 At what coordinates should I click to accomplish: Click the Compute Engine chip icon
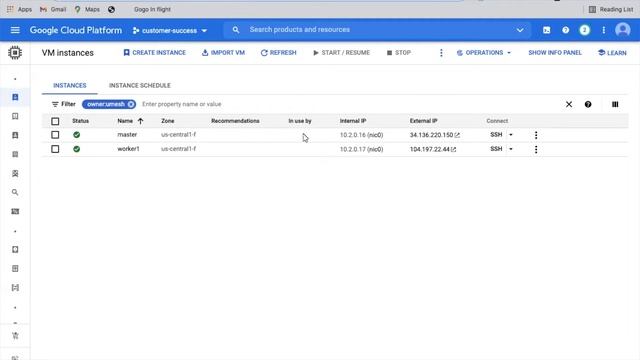15,53
